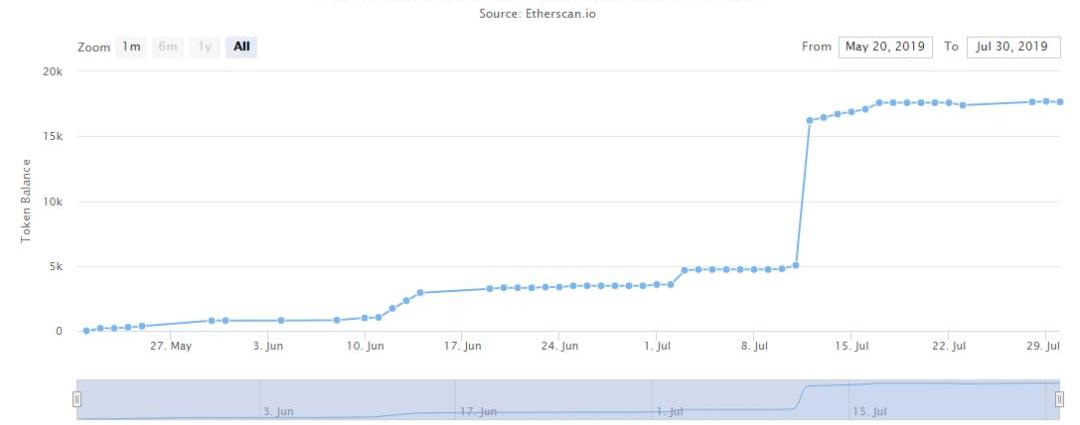The image size is (1080, 425).
Task: Click the 10. Jun x-axis label
Action: click(x=365, y=346)
